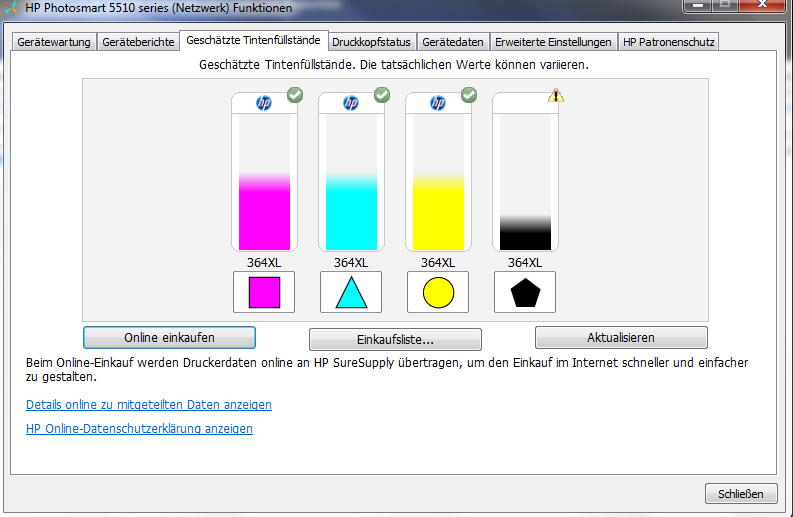
Task: Click the yellow circle cartridge icon
Action: 438,292
